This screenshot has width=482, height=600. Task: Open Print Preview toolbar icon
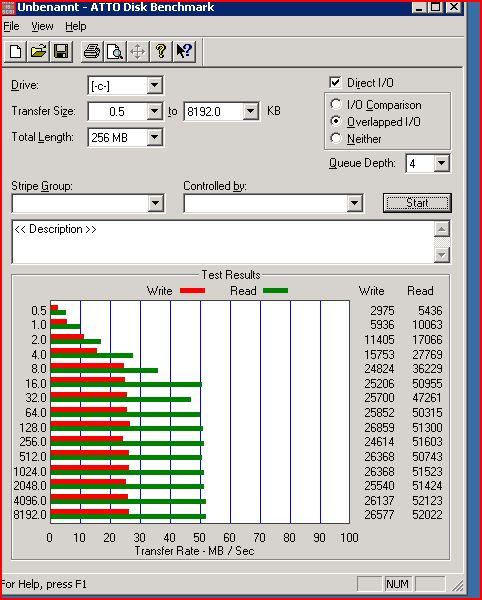115,51
